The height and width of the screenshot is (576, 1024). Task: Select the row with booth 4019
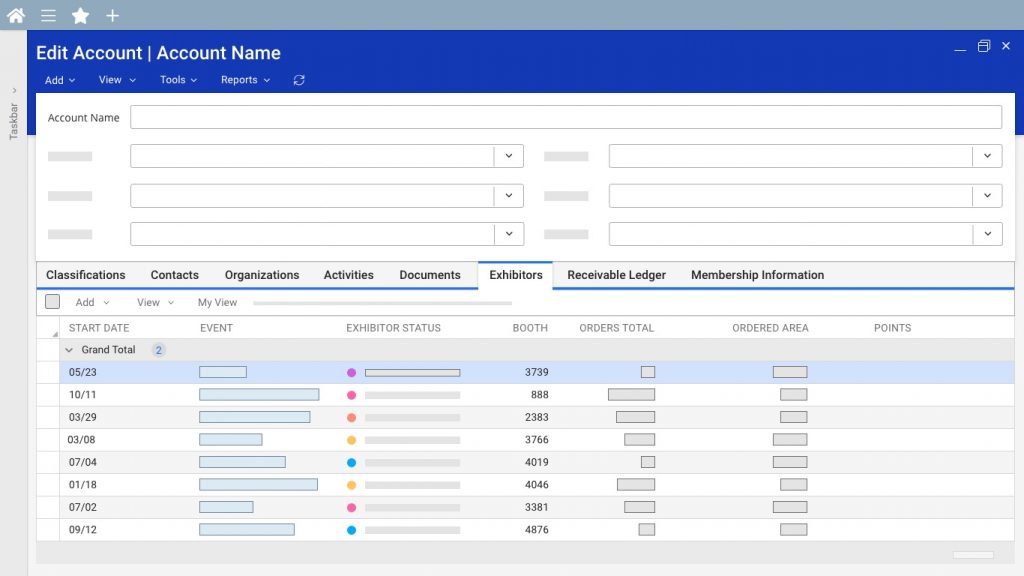coord(536,462)
